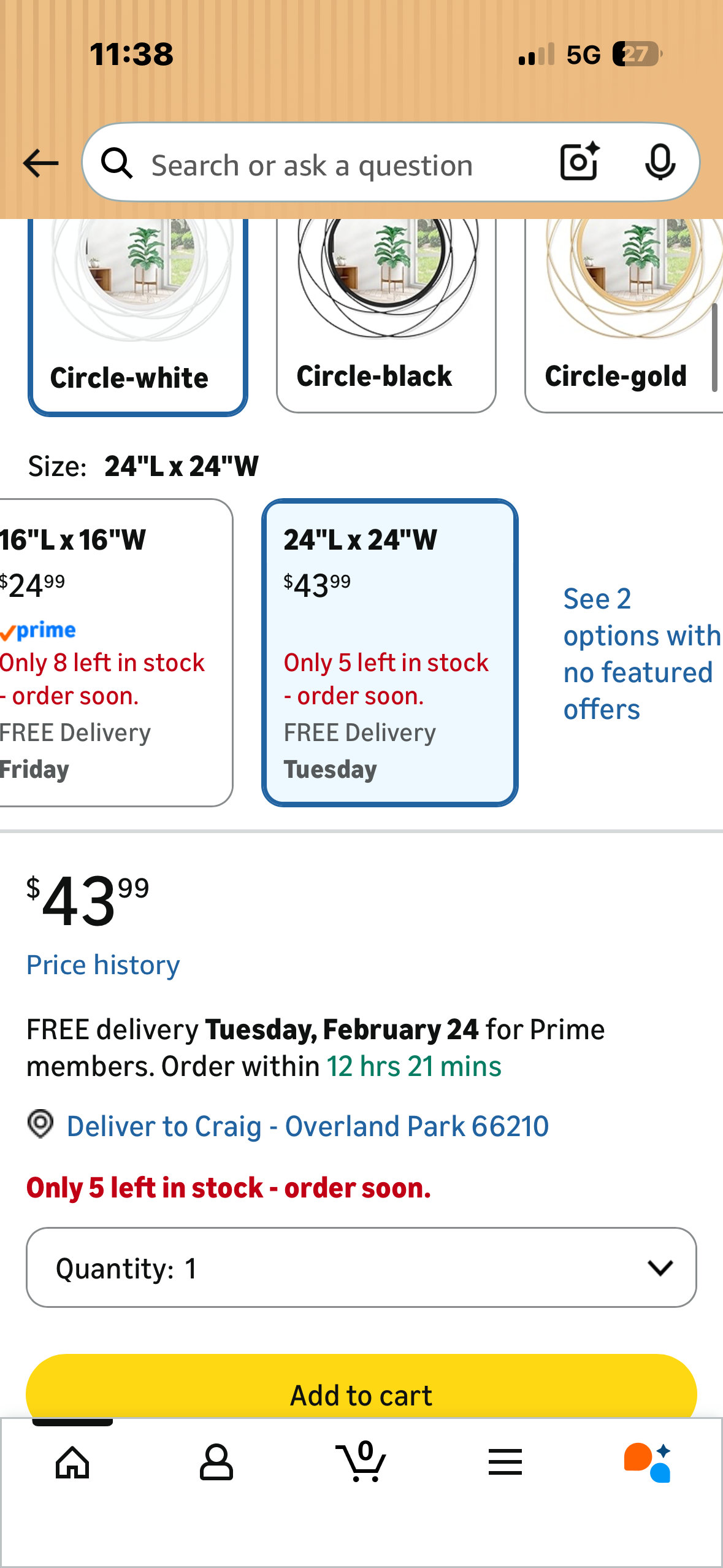Viewport: 723px width, 1568px height.
Task: Change delivery address Overland Park 66210
Action: click(307, 1126)
